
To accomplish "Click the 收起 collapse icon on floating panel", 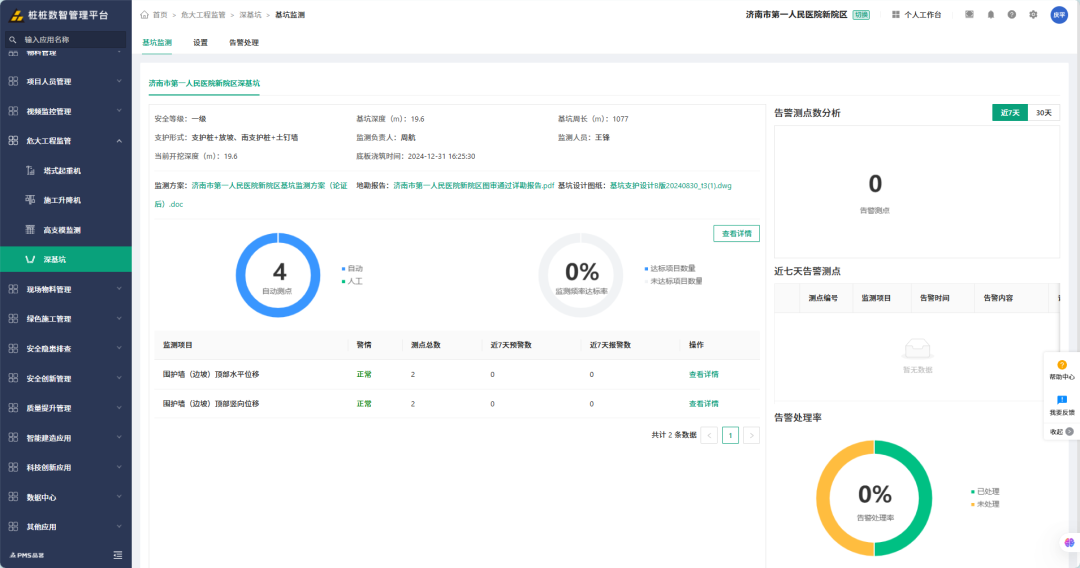I will pos(1070,432).
